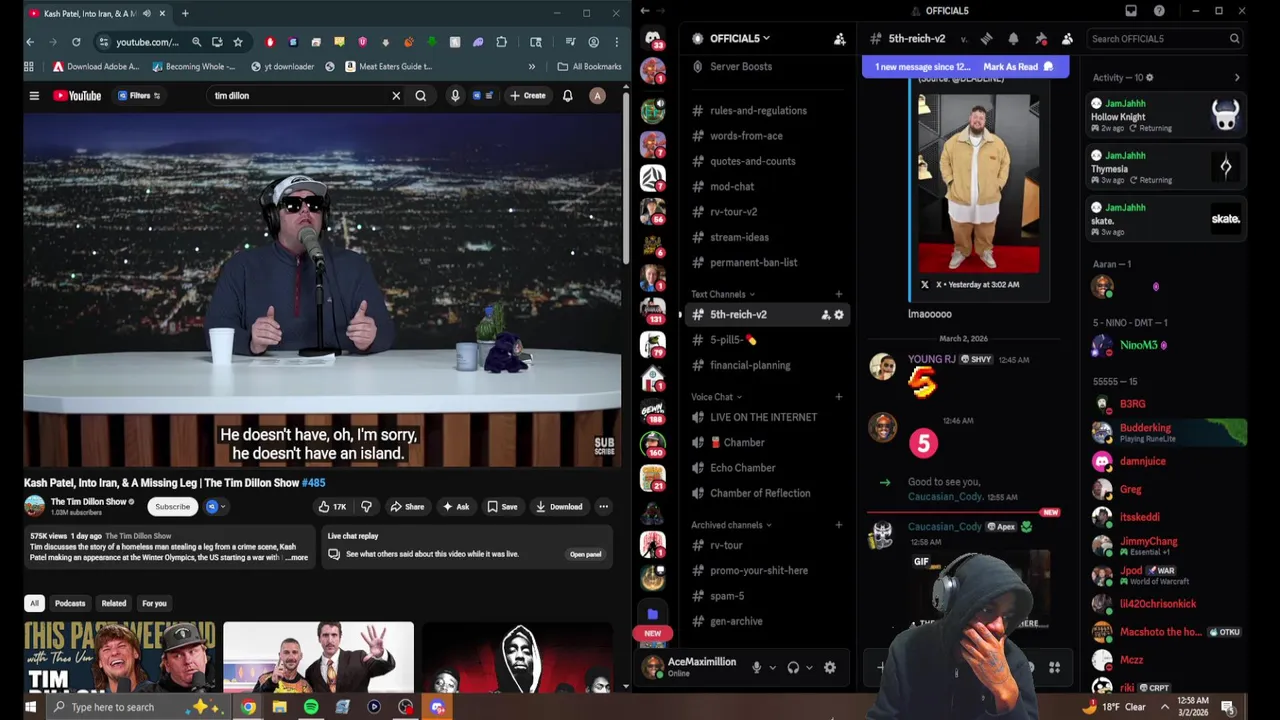Click the YouTube page vertical scrollbar
This screenshot has width=1280, height=720.
point(626,180)
